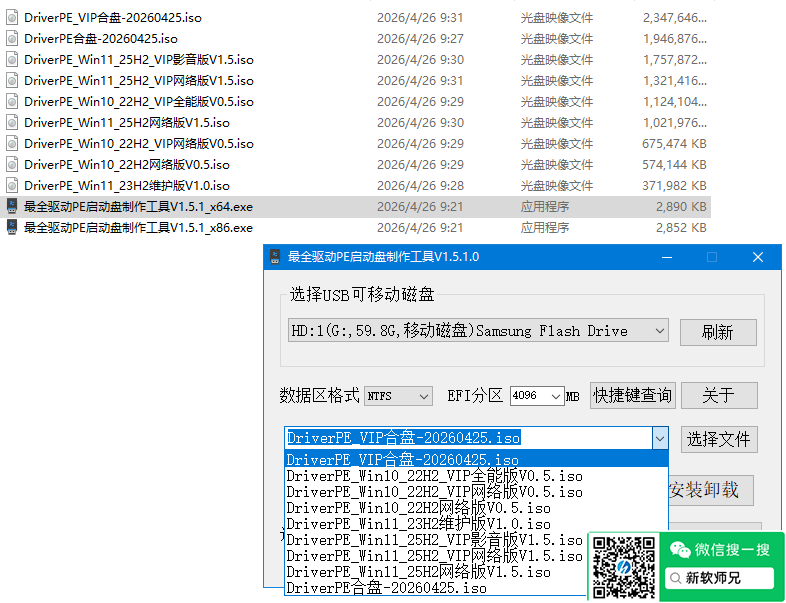Click the app icon in the dialog title bar
786x603 pixels.
click(276, 257)
